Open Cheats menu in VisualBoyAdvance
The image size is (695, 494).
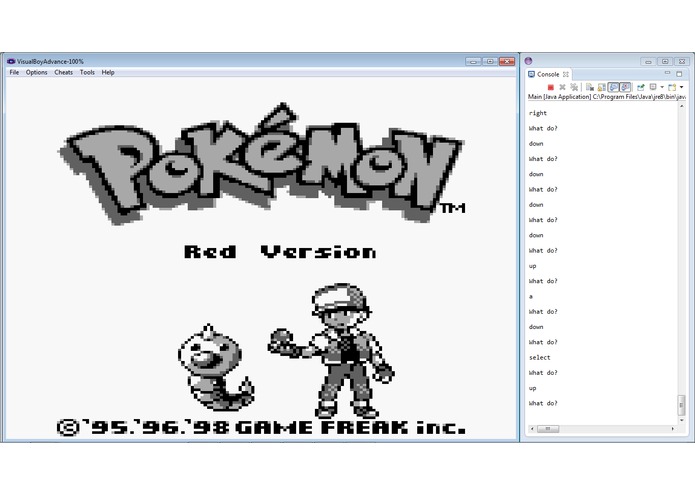(x=63, y=72)
